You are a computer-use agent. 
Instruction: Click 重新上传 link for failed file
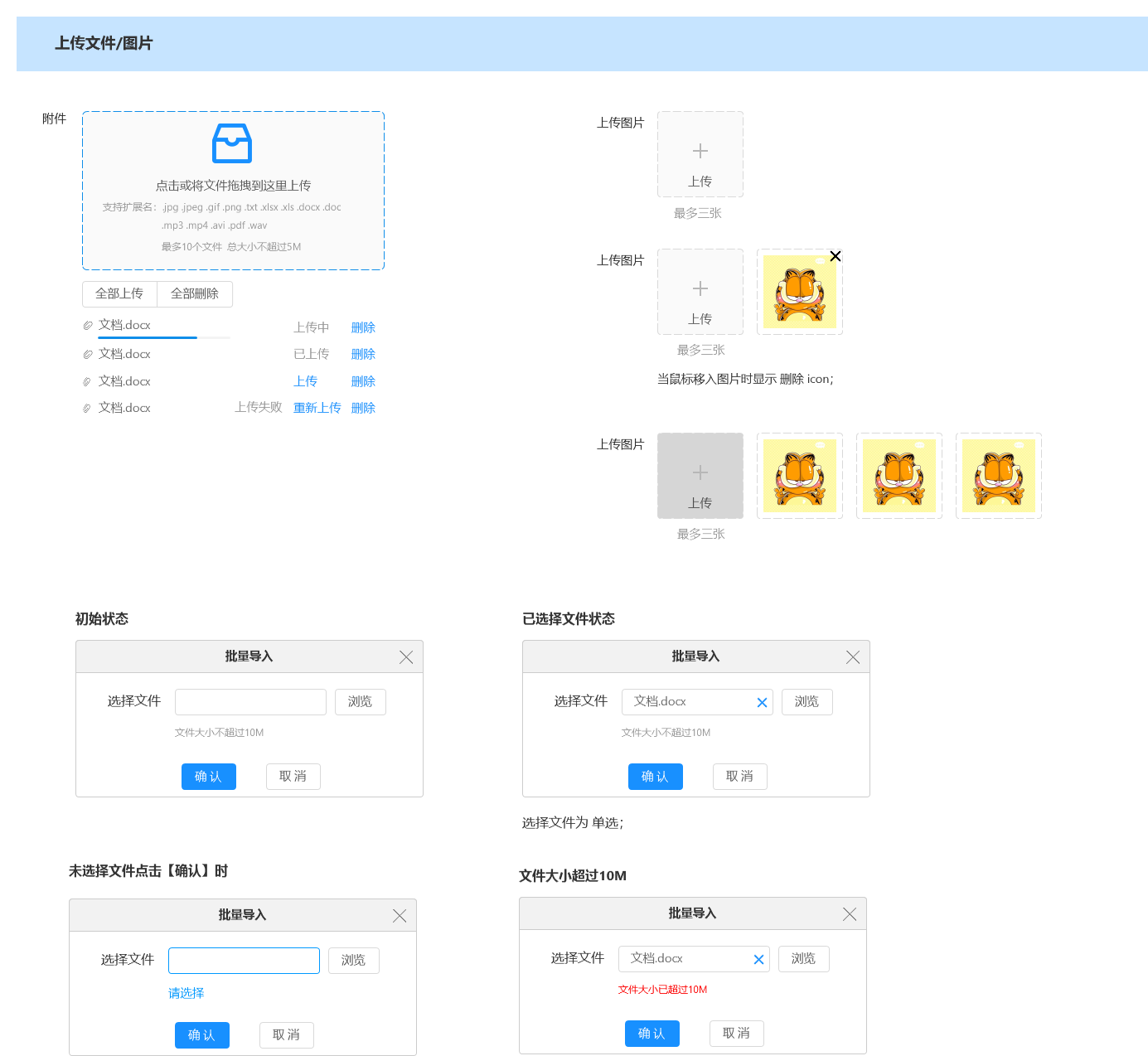coord(317,408)
